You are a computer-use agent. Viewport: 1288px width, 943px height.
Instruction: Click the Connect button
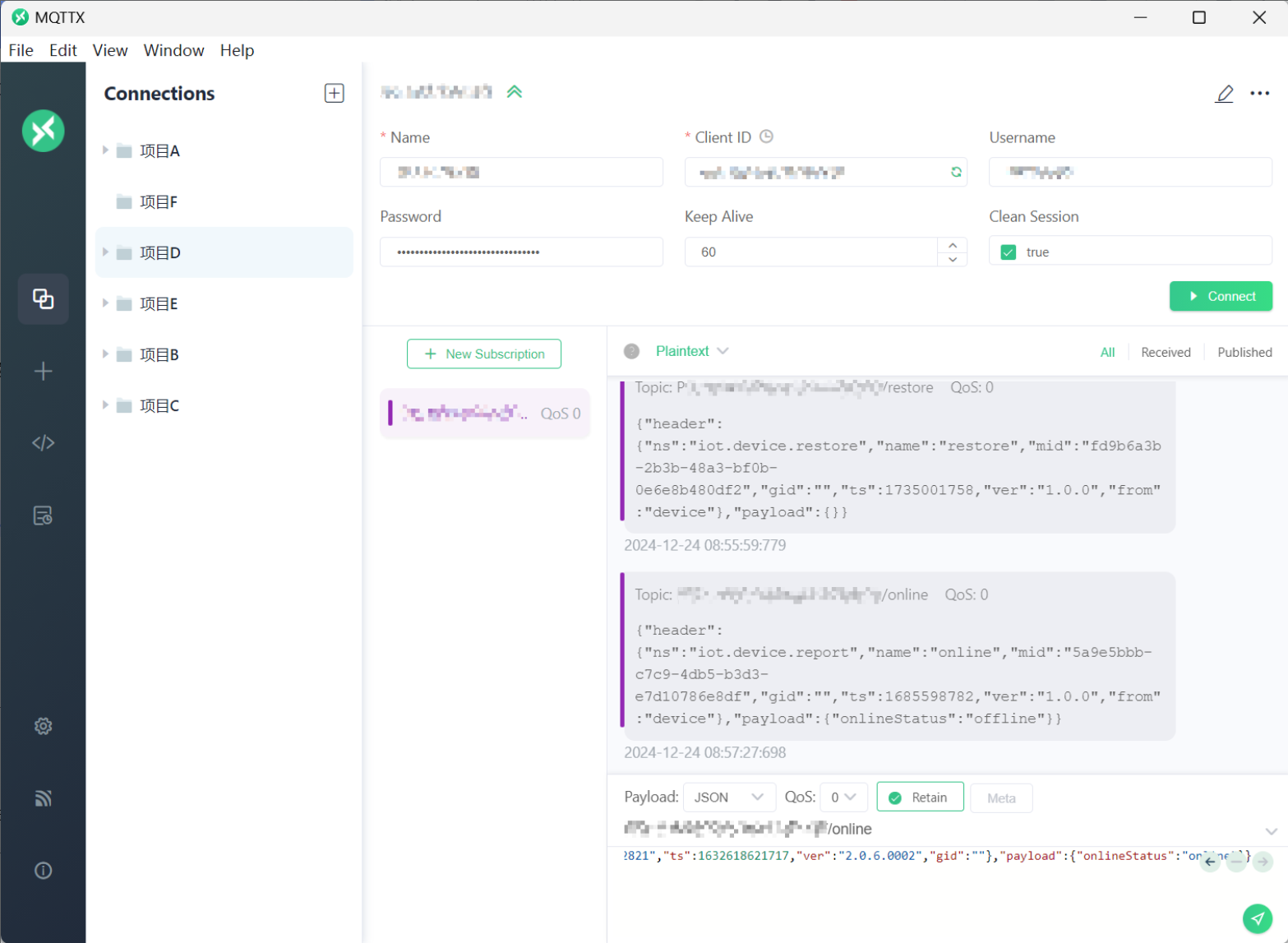pyautogui.click(x=1221, y=296)
